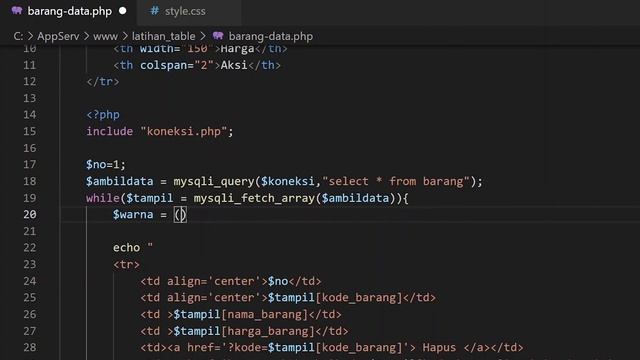Image resolution: width=640 pixels, height=360 pixels.
Task: Click "select * from barang" query string
Action: click(396, 181)
